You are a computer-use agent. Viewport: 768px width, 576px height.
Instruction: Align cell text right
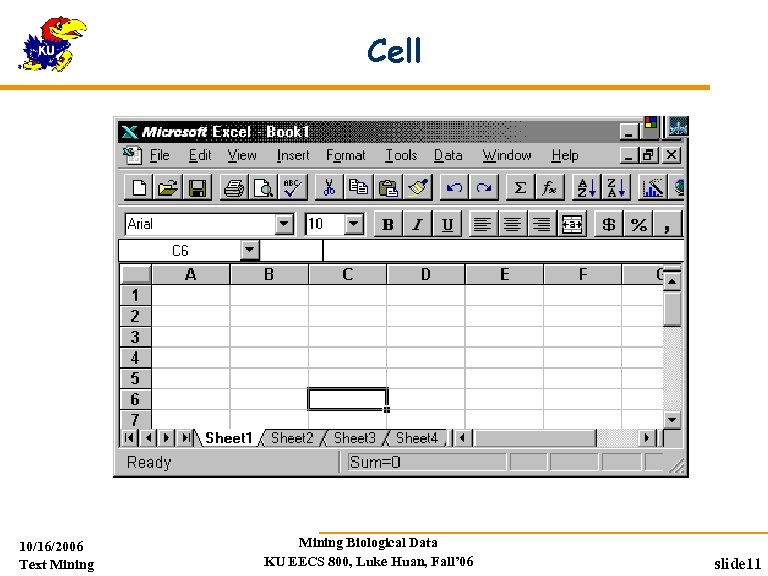[542, 224]
